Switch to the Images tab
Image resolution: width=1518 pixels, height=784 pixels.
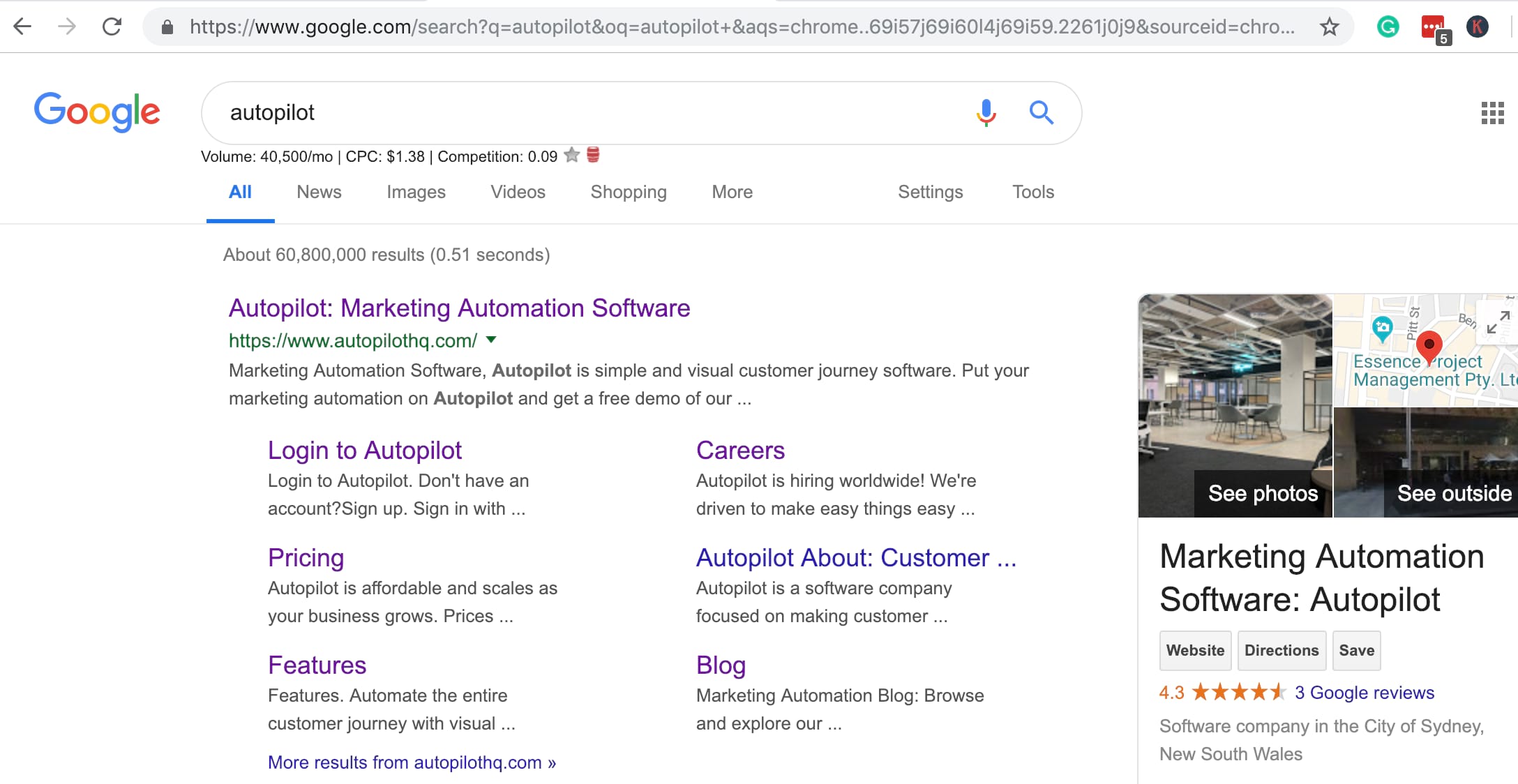(x=416, y=192)
